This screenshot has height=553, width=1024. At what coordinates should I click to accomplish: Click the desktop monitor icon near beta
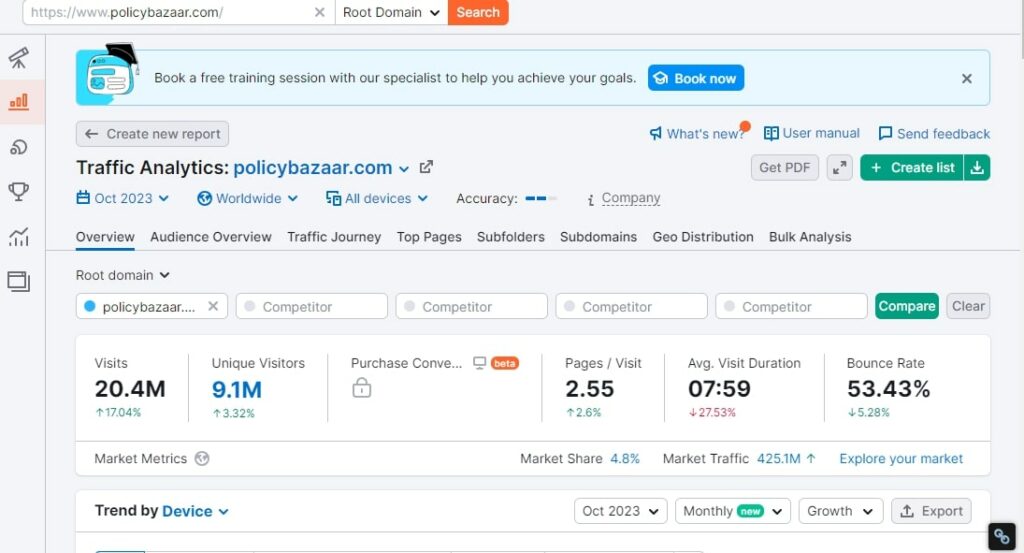point(479,363)
